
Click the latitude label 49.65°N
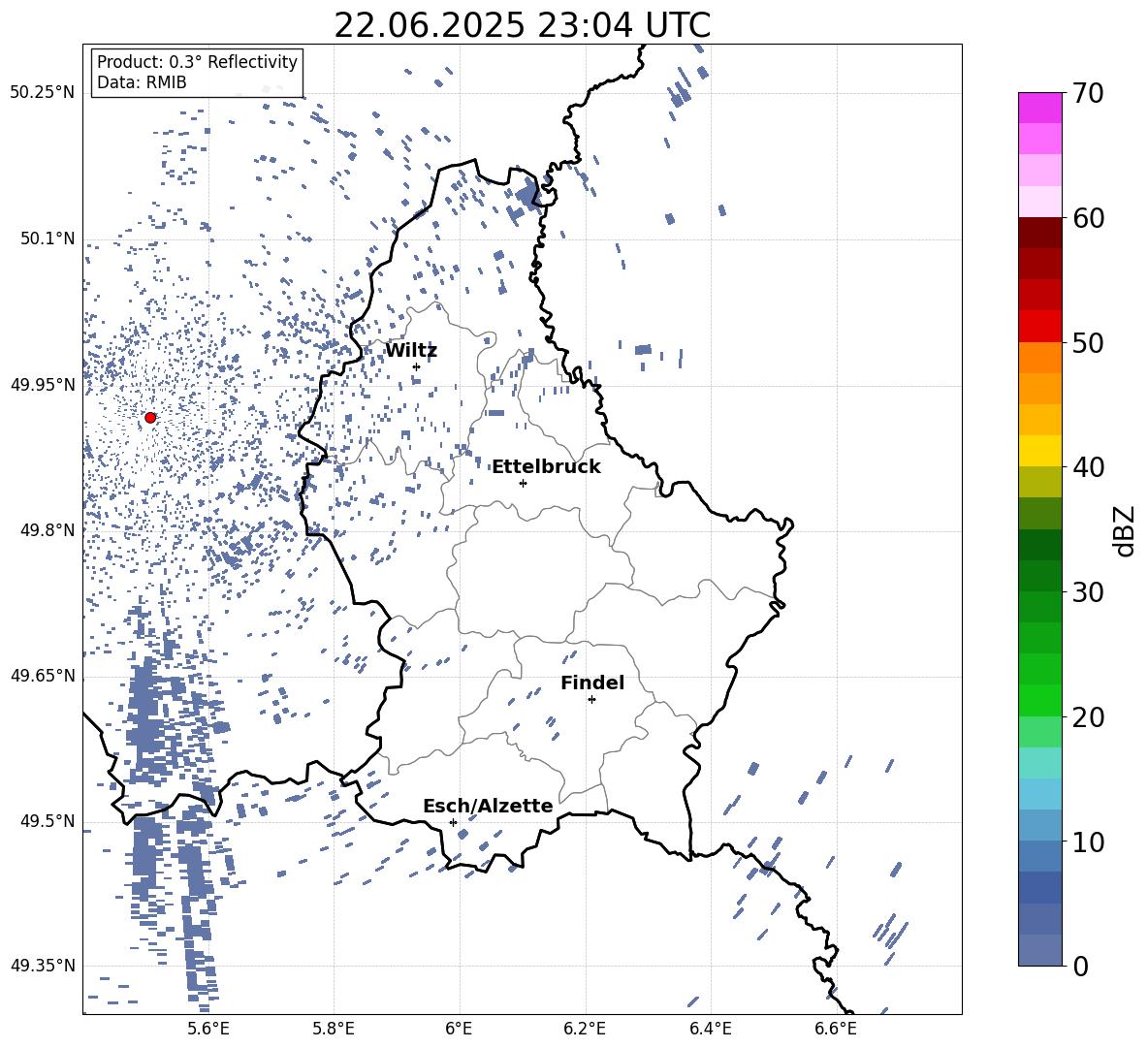pyautogui.click(x=43, y=675)
